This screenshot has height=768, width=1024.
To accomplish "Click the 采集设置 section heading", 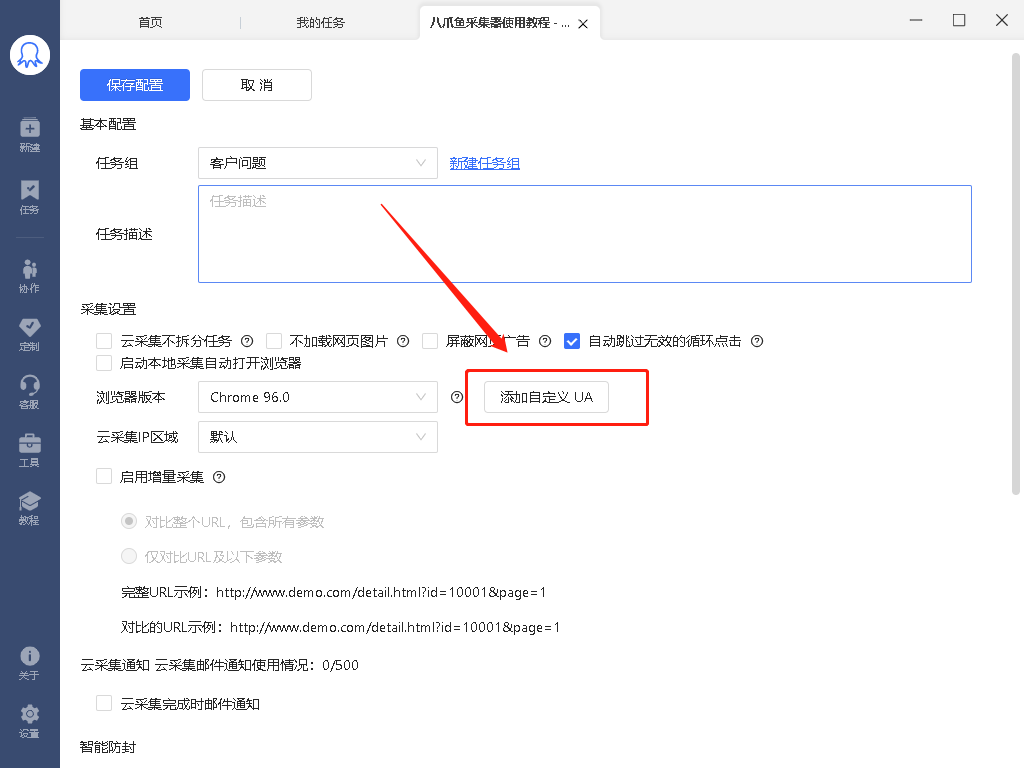I will coord(108,309).
